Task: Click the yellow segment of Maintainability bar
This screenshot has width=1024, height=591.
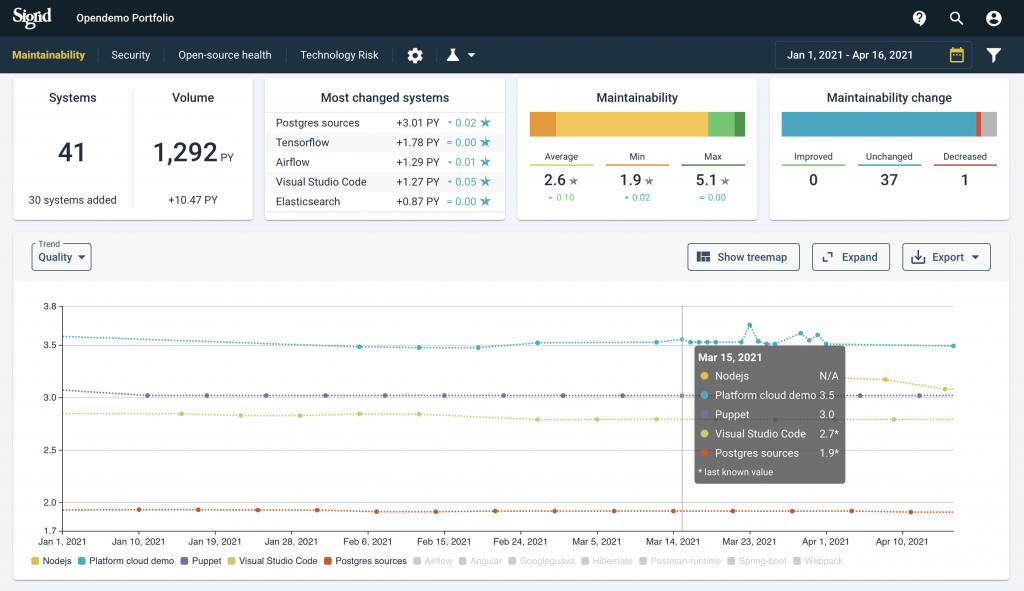Action: (x=632, y=124)
